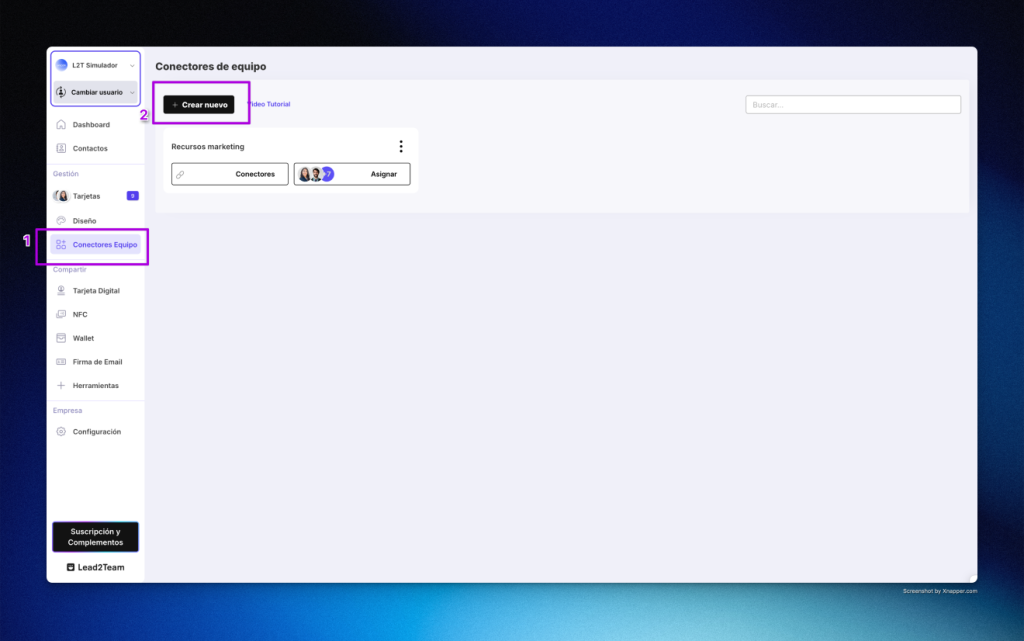Click the Diseño palette icon

pos(61,220)
